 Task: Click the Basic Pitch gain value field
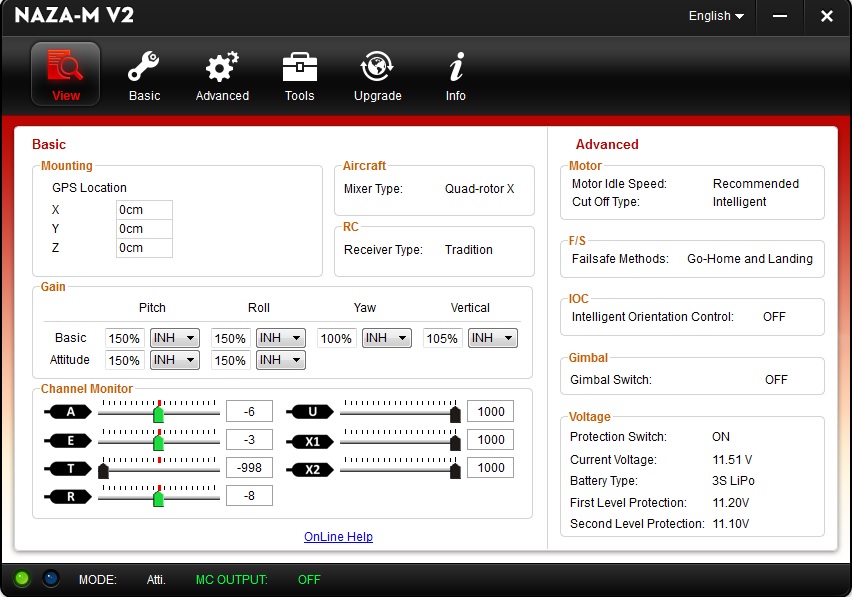click(125, 338)
